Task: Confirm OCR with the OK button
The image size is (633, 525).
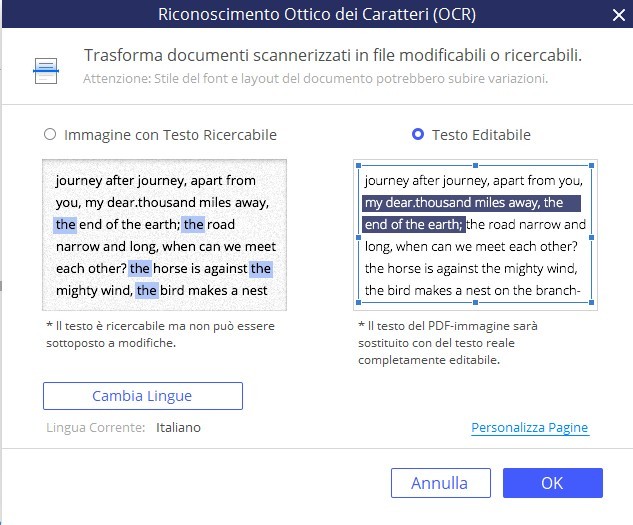Action: (552, 483)
